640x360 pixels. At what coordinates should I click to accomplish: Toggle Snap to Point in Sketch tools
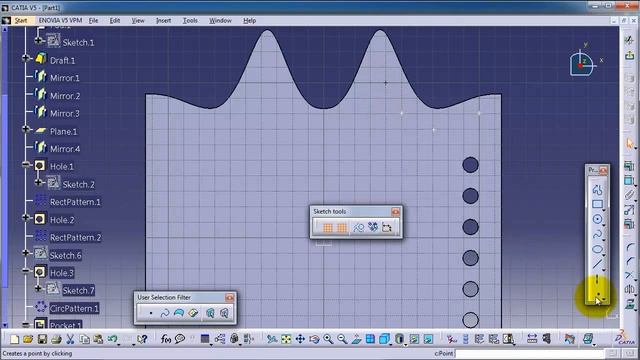click(x=342, y=227)
